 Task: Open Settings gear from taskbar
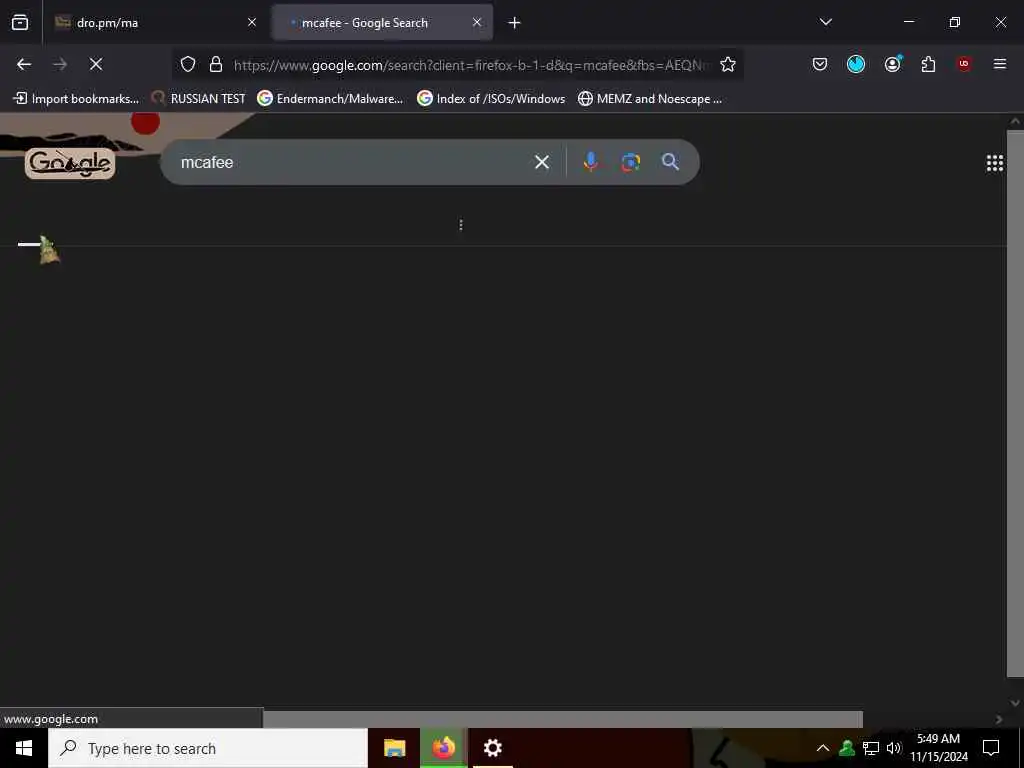(492, 748)
